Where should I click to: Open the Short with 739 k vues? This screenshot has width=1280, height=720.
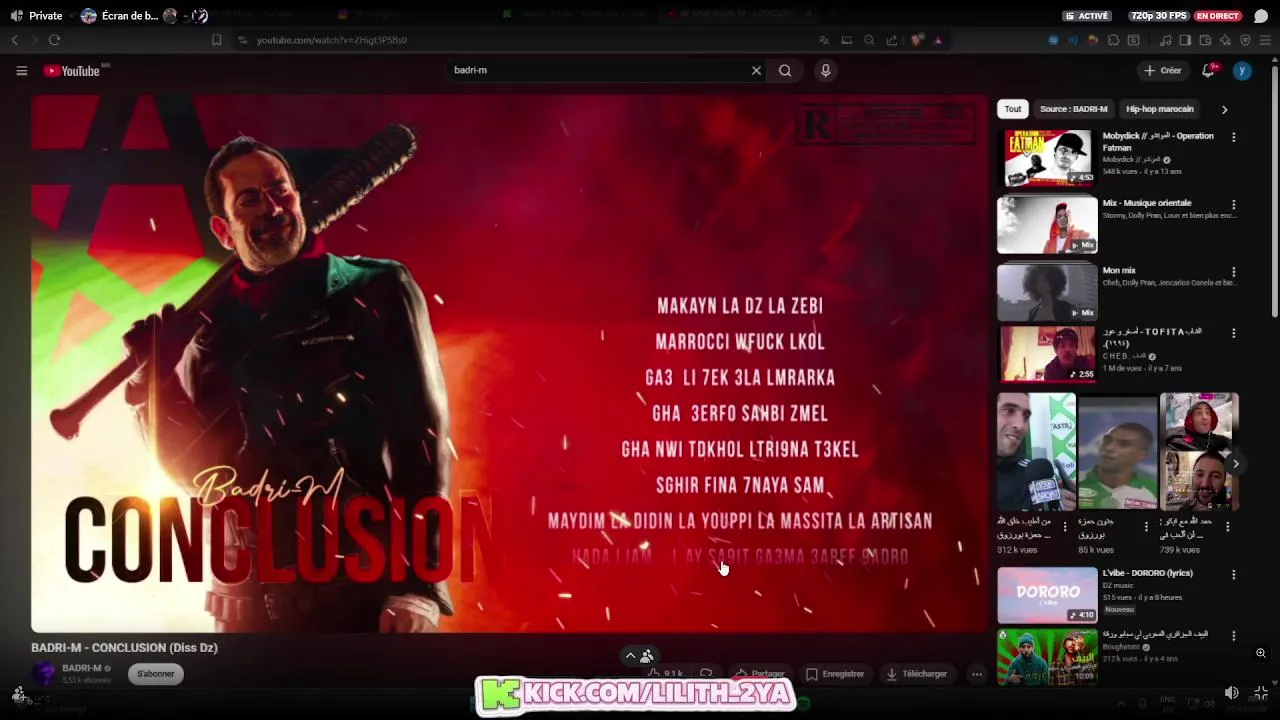[x=1199, y=452]
